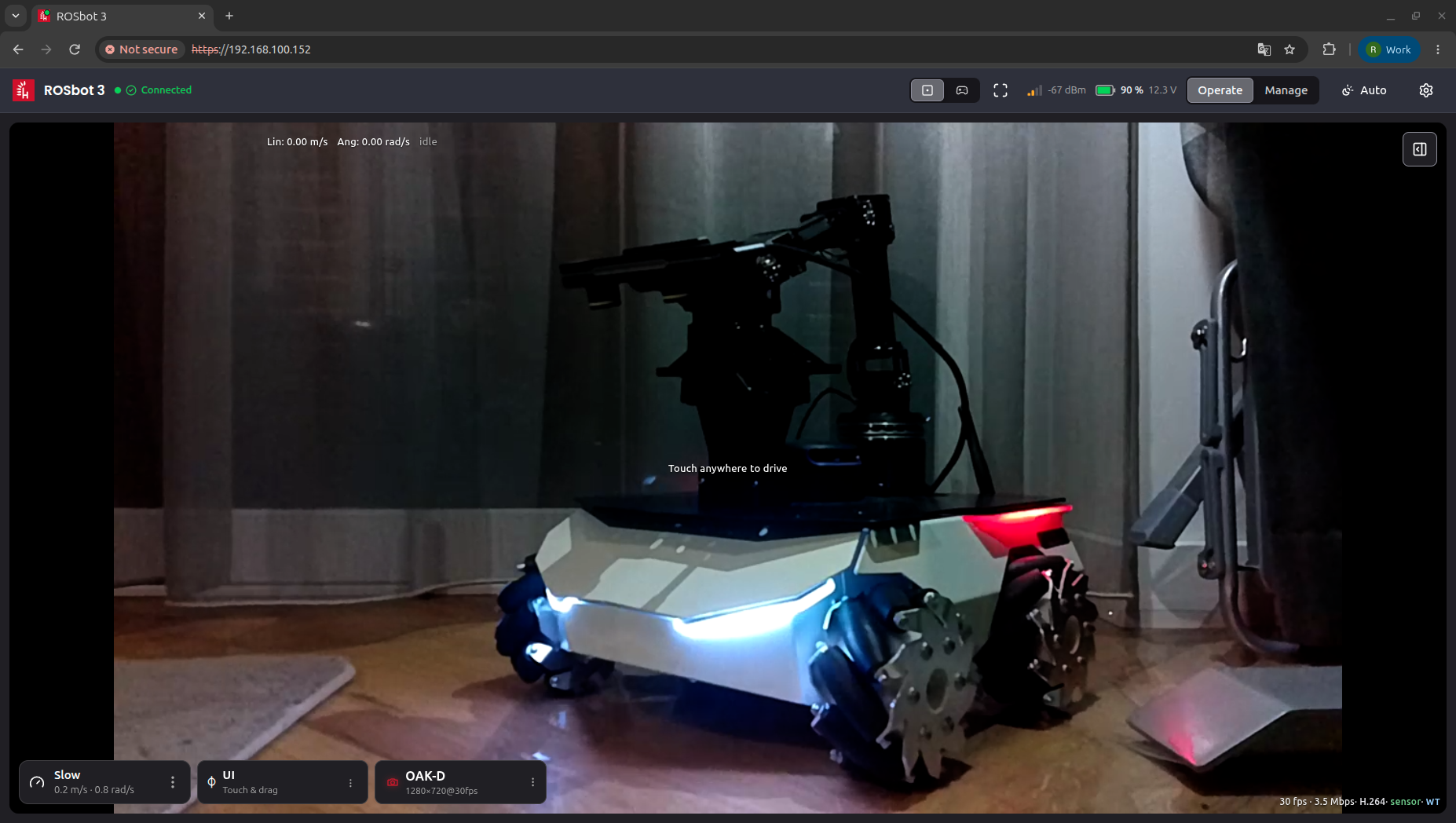Open the Work profile button

[1389, 49]
